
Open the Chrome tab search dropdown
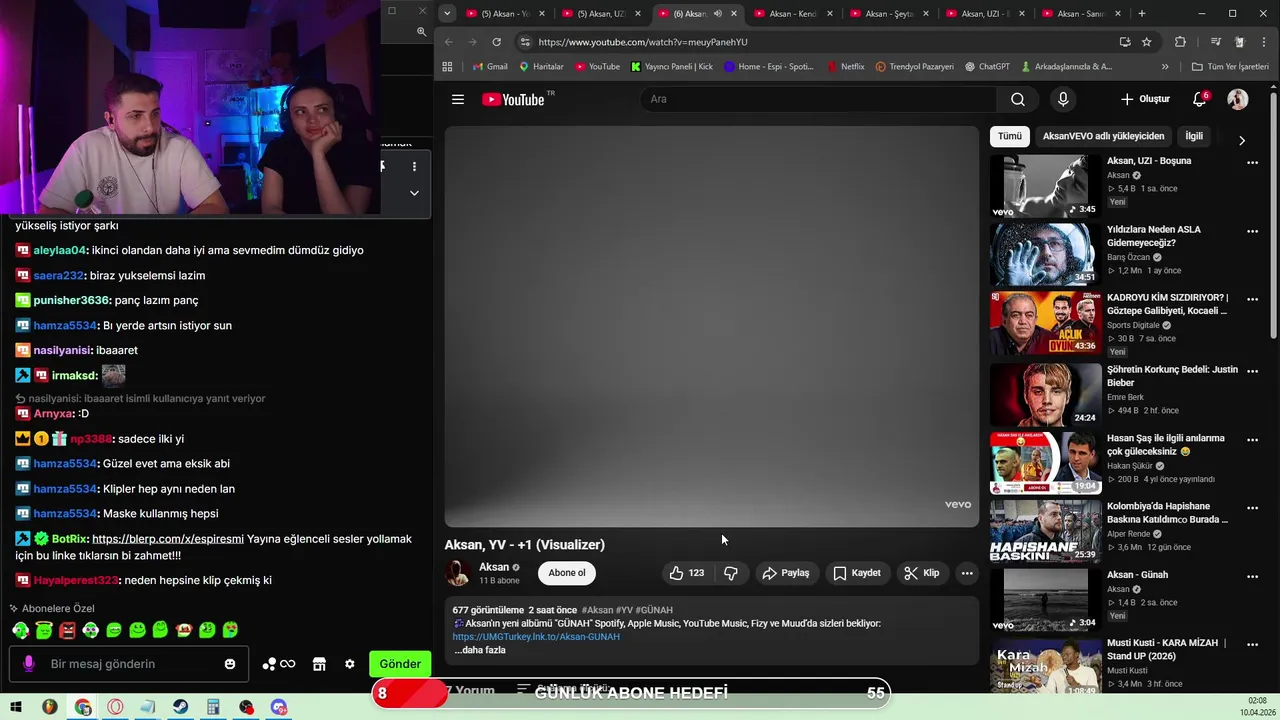click(447, 13)
